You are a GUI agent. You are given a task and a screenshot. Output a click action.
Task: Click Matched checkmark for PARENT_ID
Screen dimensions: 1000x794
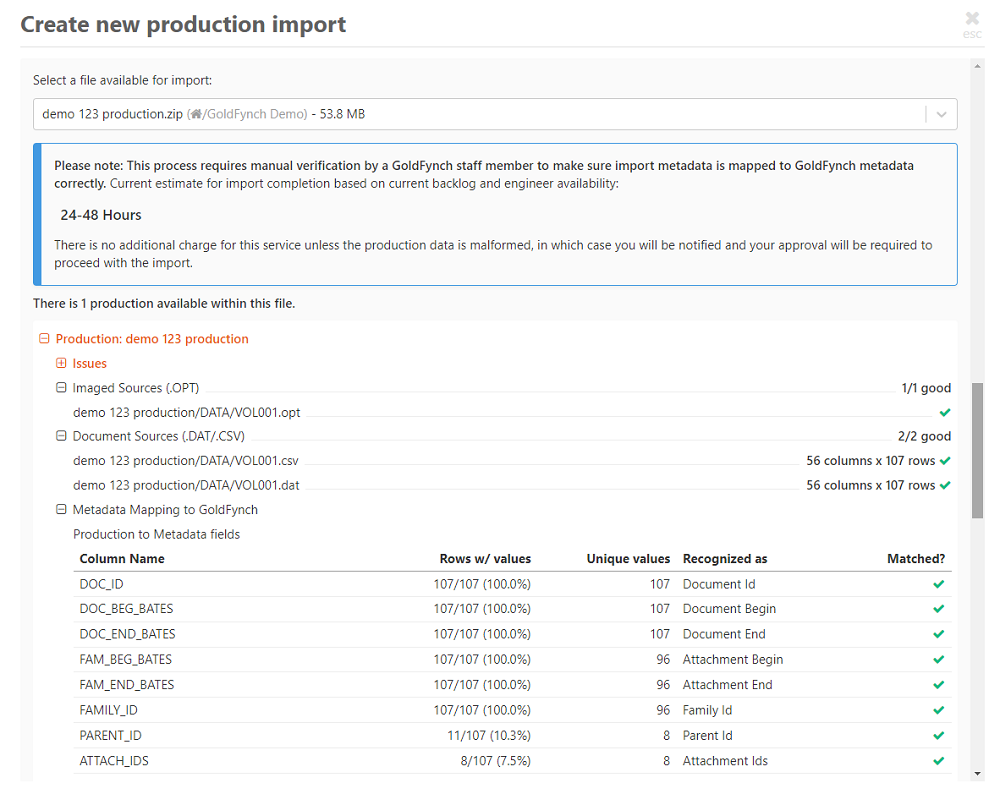click(938, 735)
